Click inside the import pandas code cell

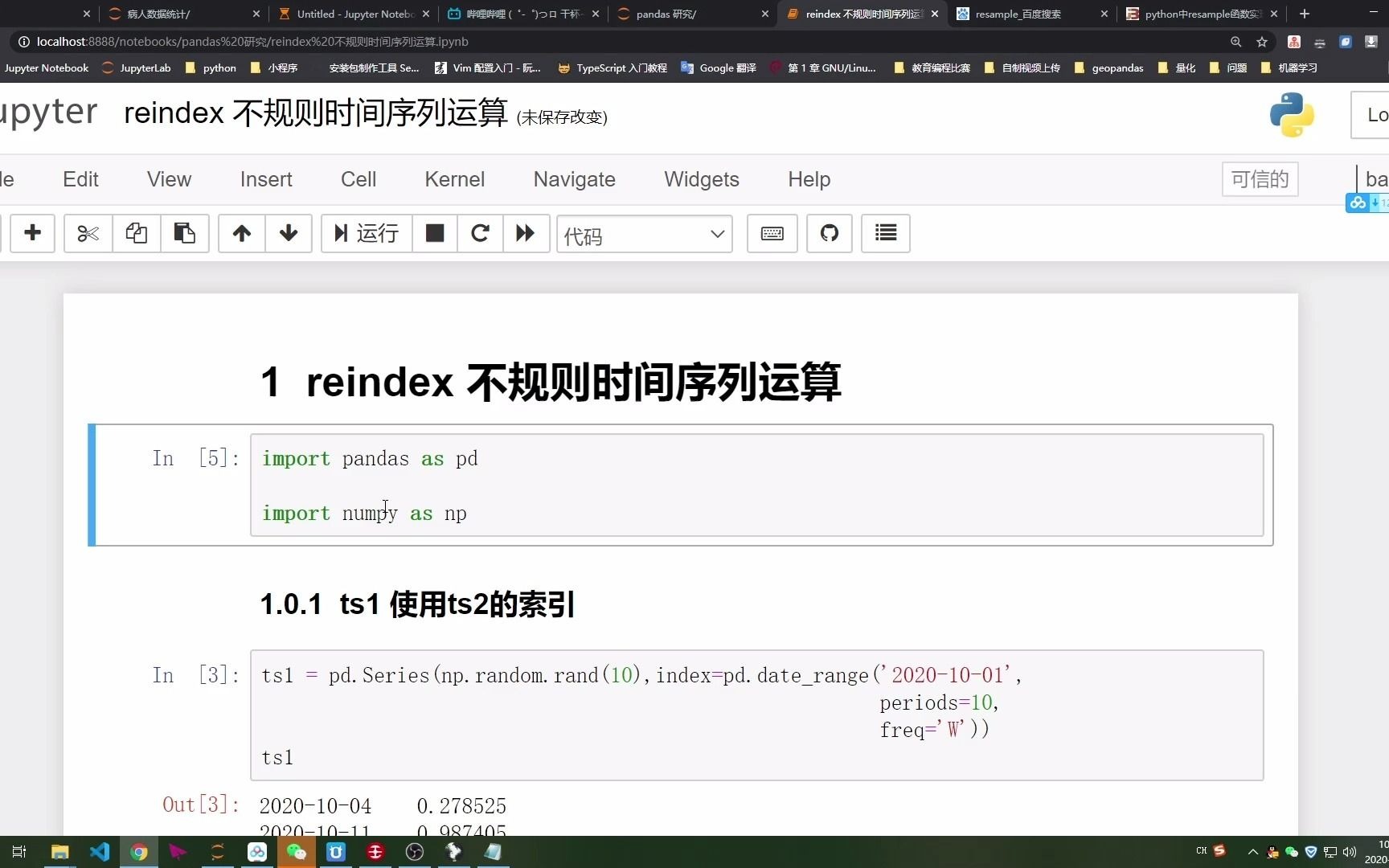click(x=756, y=485)
